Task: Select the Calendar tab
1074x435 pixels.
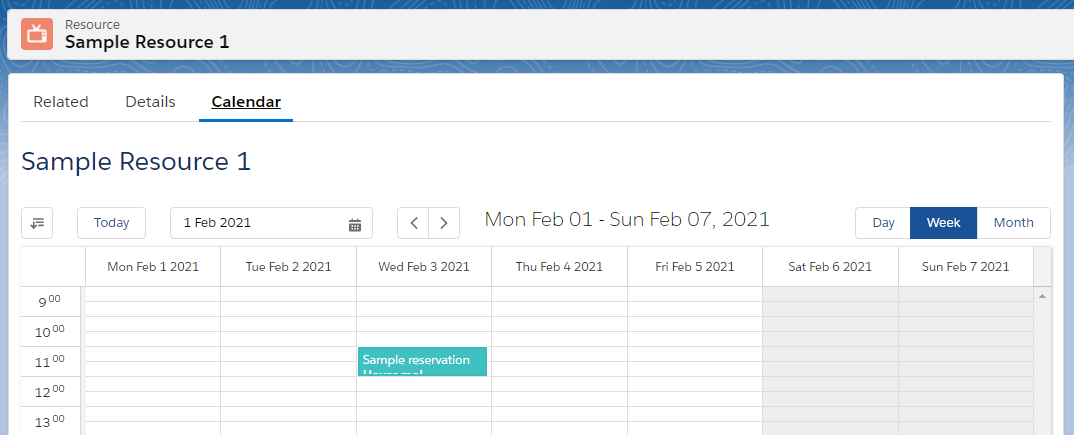Action: point(246,102)
